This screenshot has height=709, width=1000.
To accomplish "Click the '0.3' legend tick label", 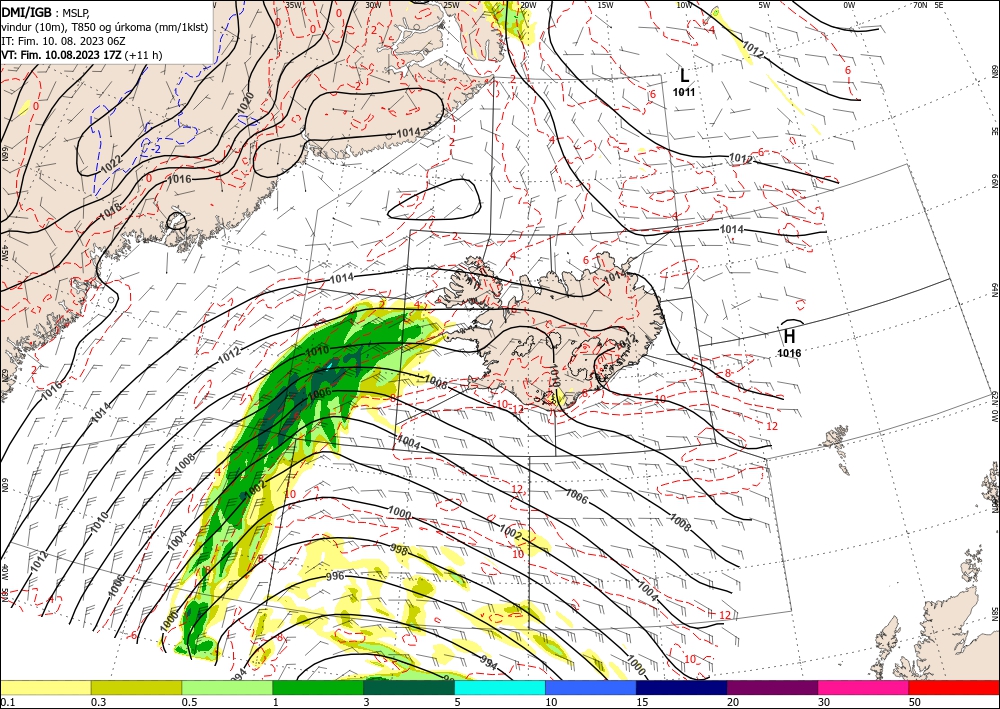I will pos(98,702).
